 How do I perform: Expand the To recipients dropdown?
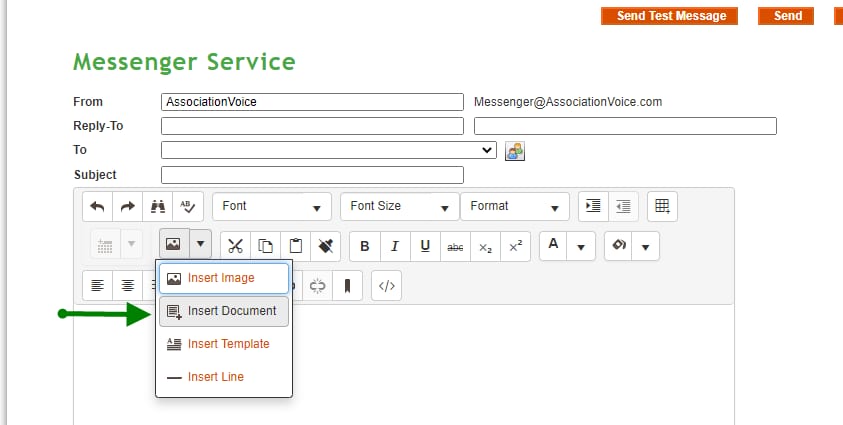[x=328, y=150]
